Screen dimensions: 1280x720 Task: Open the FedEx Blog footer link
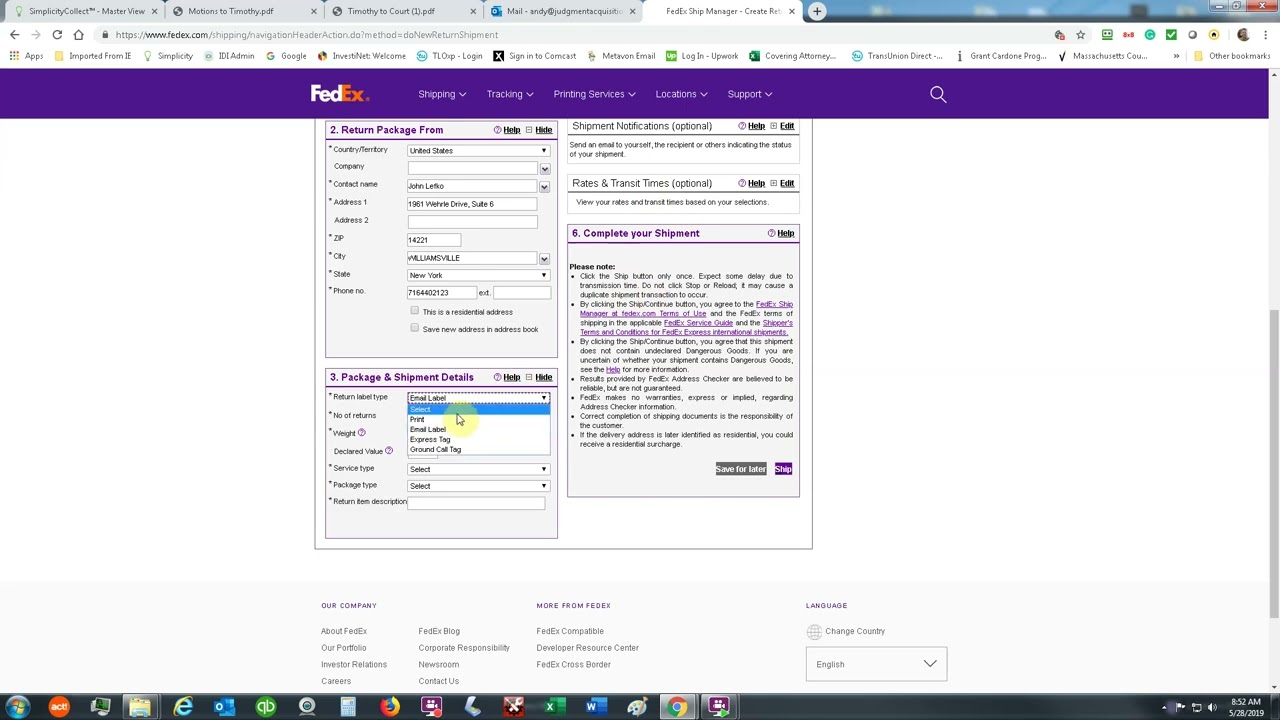[439, 631]
